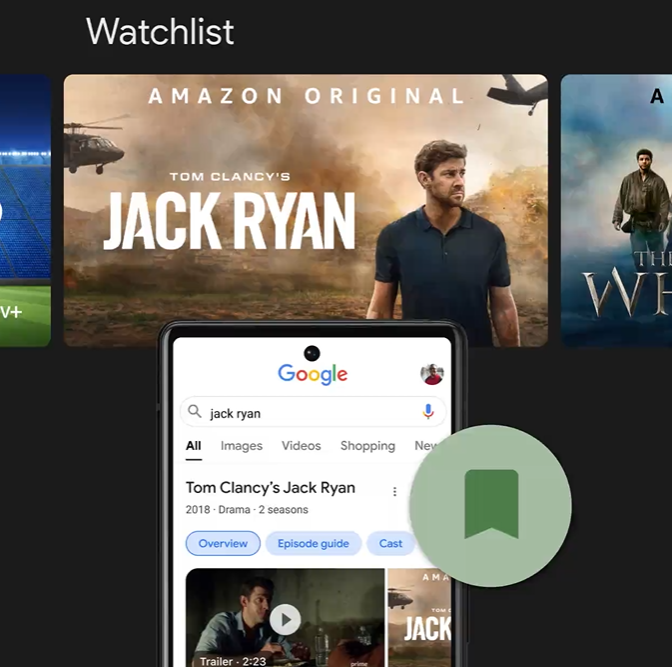Open the Cast chip
The height and width of the screenshot is (667, 672).
tap(390, 543)
